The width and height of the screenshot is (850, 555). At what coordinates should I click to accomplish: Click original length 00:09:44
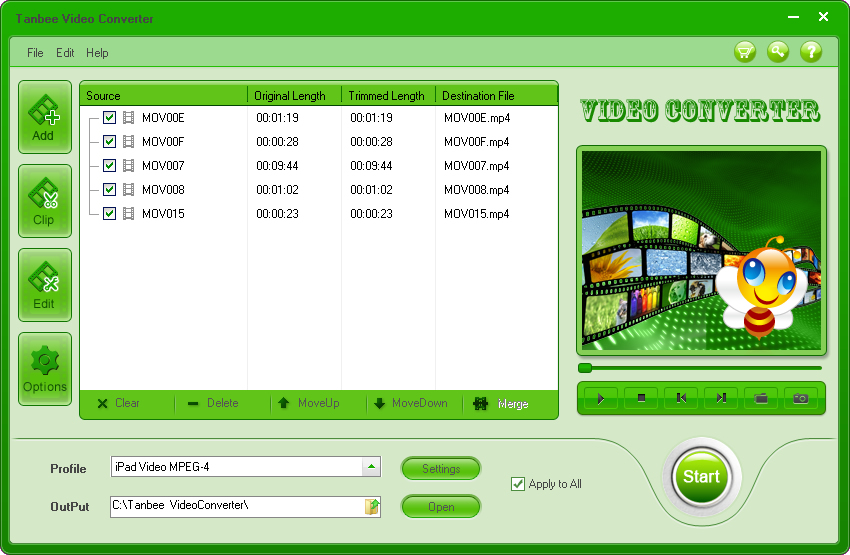click(277, 165)
